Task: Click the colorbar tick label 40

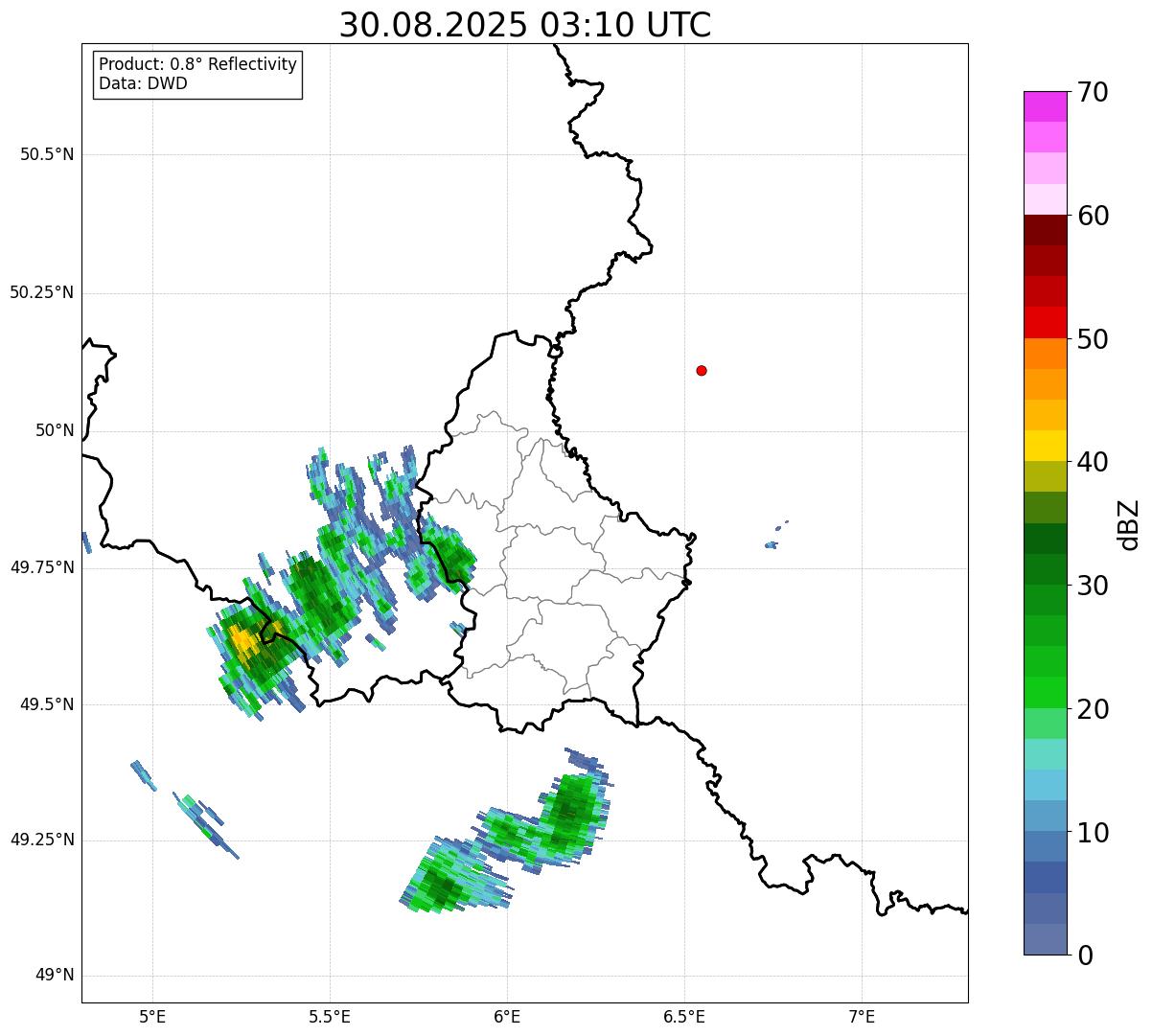Action: tap(1093, 462)
